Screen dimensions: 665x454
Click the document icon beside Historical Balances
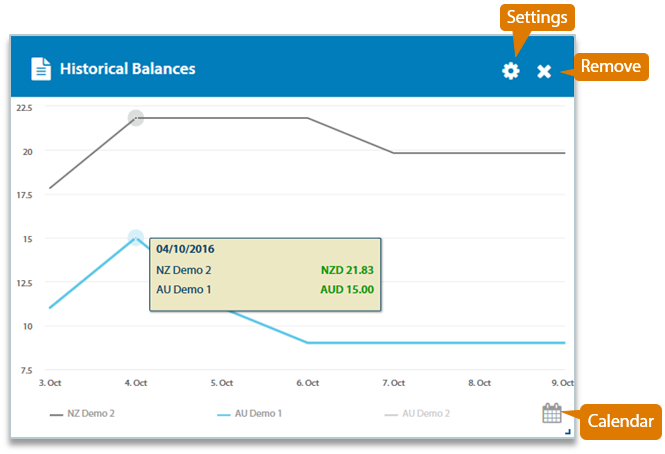tap(40, 69)
